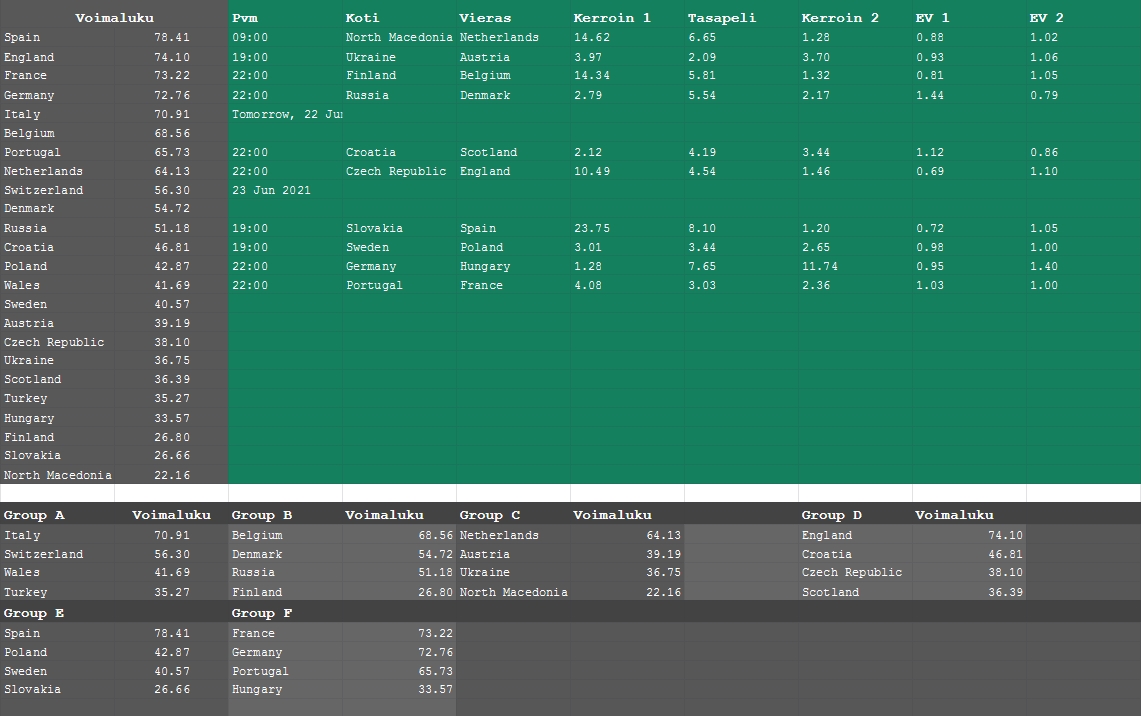1141x716 pixels.
Task: Click the Tasapeli column header
Action: click(x=722, y=18)
